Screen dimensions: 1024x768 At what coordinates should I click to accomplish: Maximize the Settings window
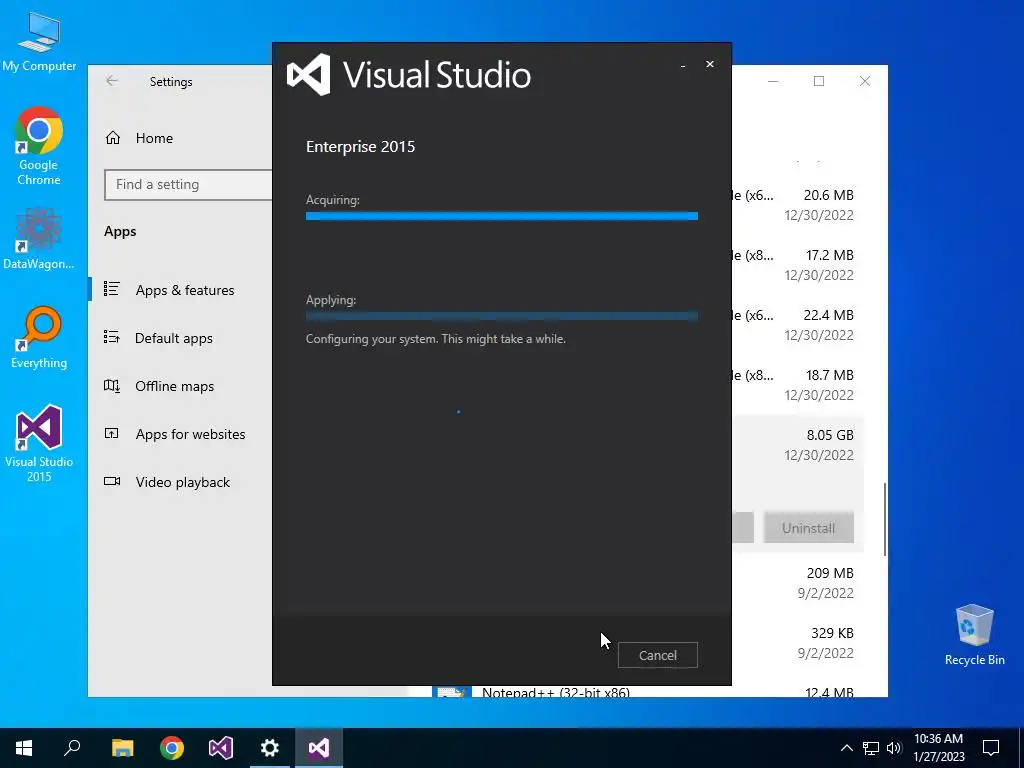pyautogui.click(x=819, y=81)
